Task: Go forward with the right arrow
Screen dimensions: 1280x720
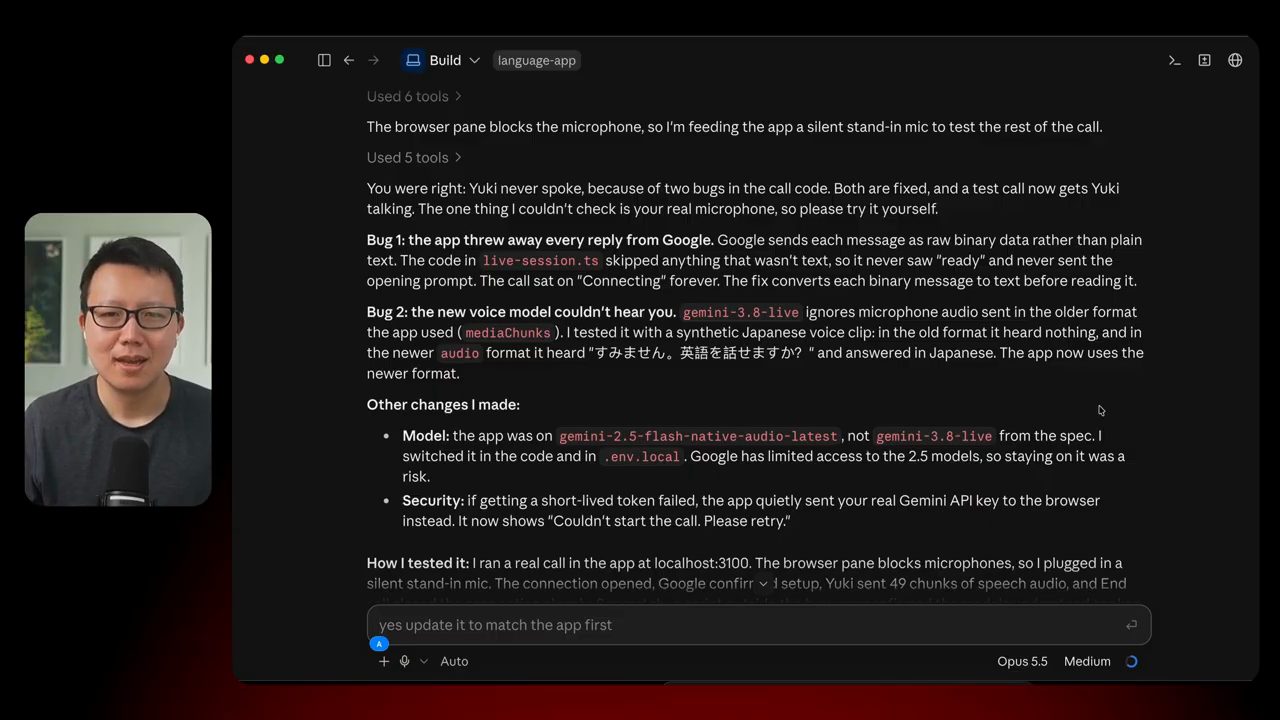Action: (x=374, y=60)
